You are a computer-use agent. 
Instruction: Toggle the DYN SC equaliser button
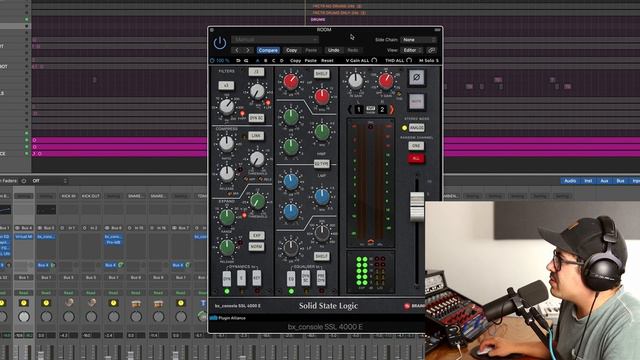click(x=306, y=279)
